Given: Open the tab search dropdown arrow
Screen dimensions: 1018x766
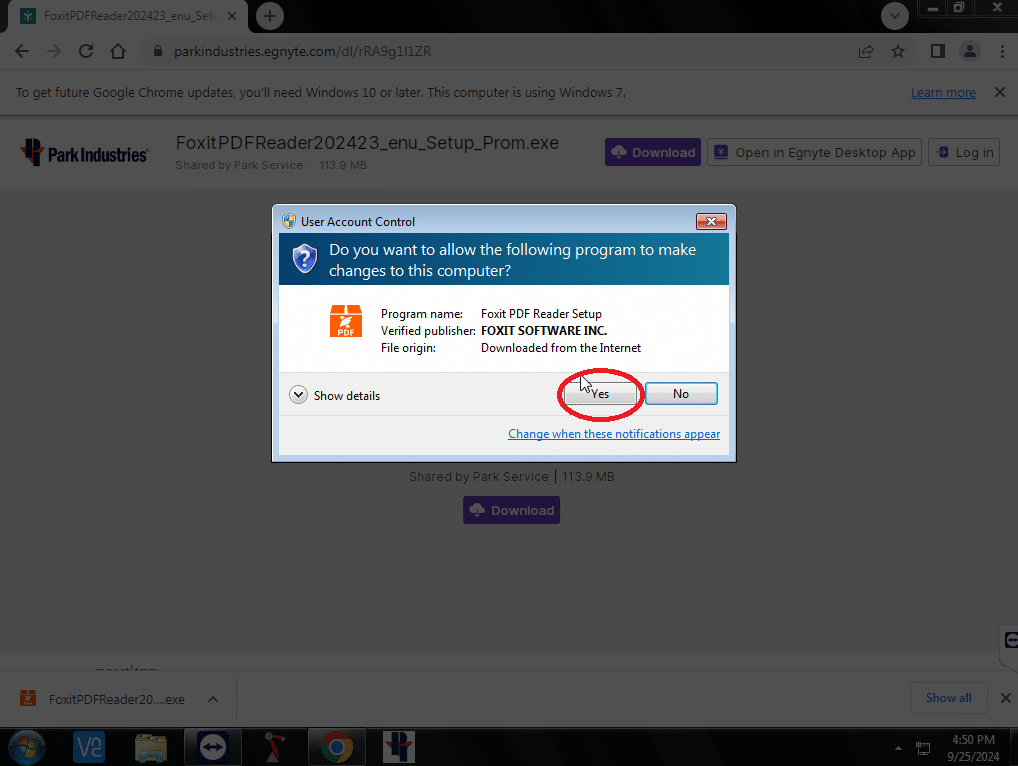Looking at the screenshot, I should click(x=894, y=16).
